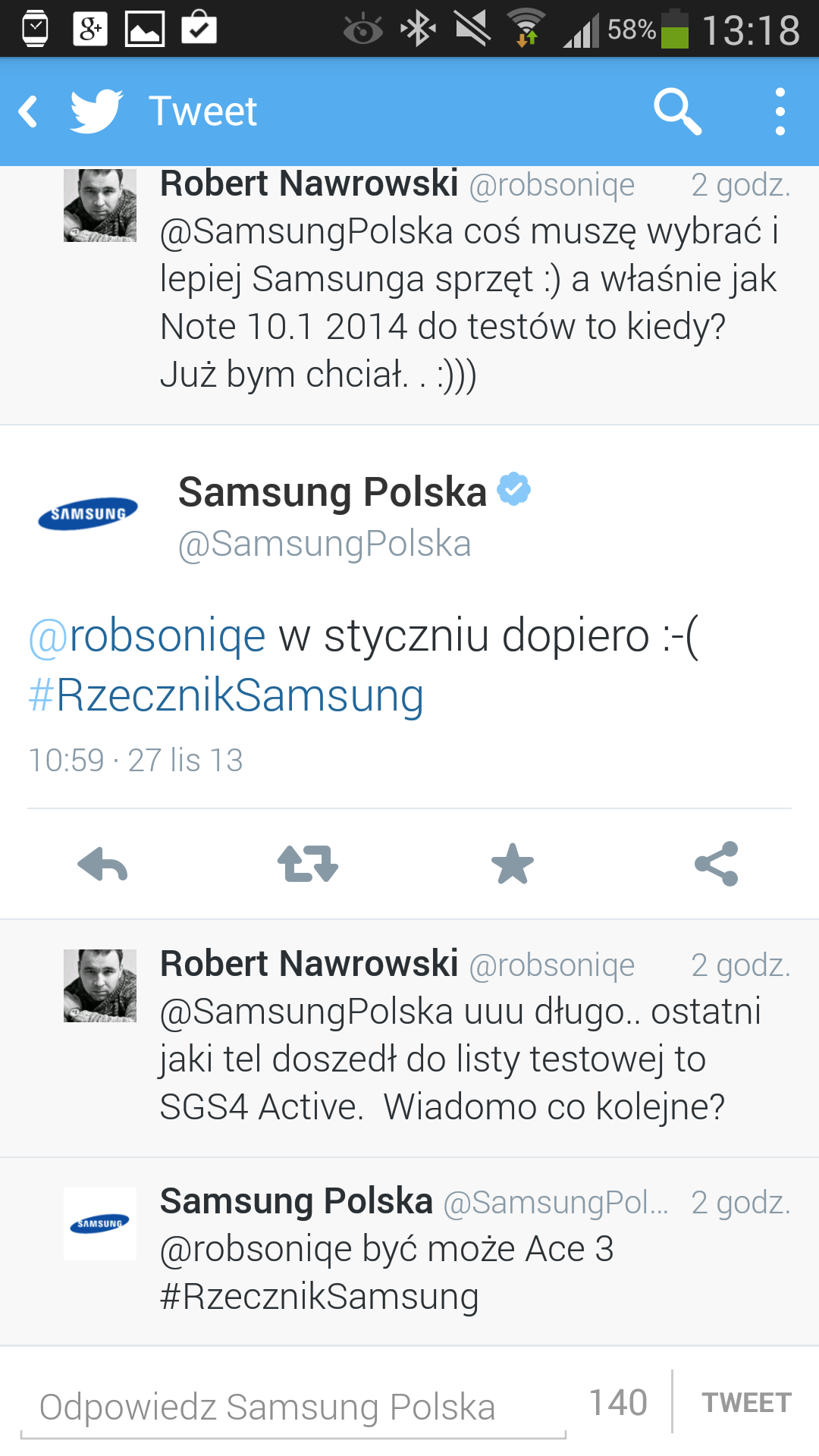Open @robsoniqe mention link in main tweet
The height and width of the screenshot is (1456, 819).
[x=147, y=635]
